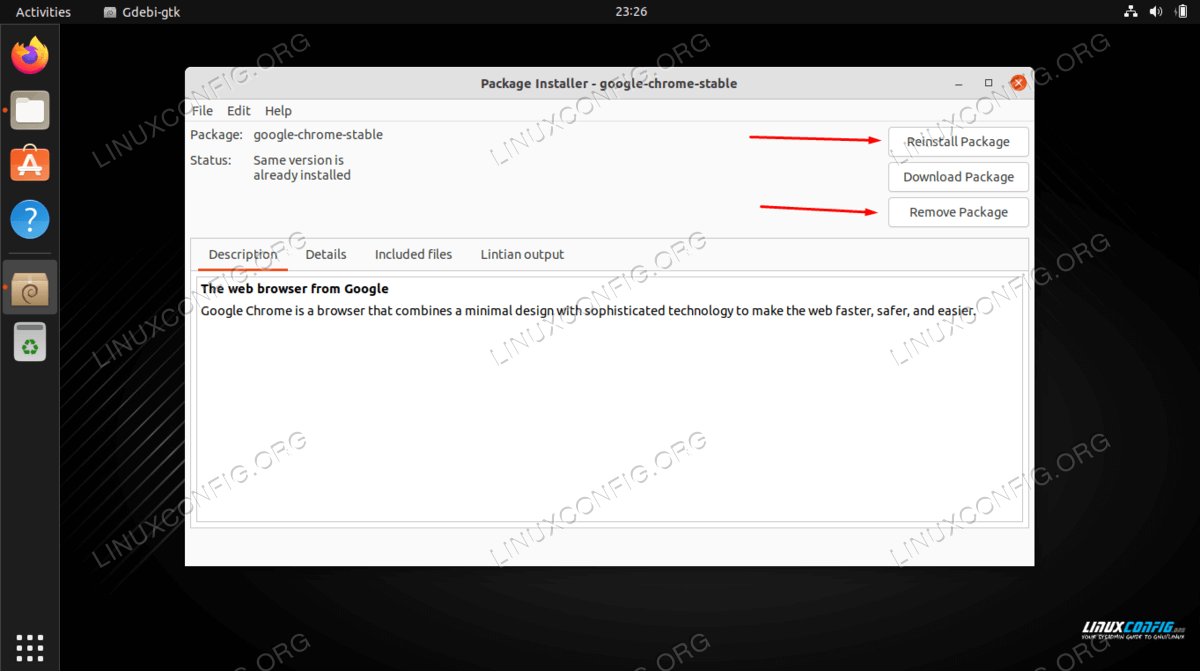Maximize the Package Installer window
The width and height of the screenshot is (1200, 671).
pos(988,83)
